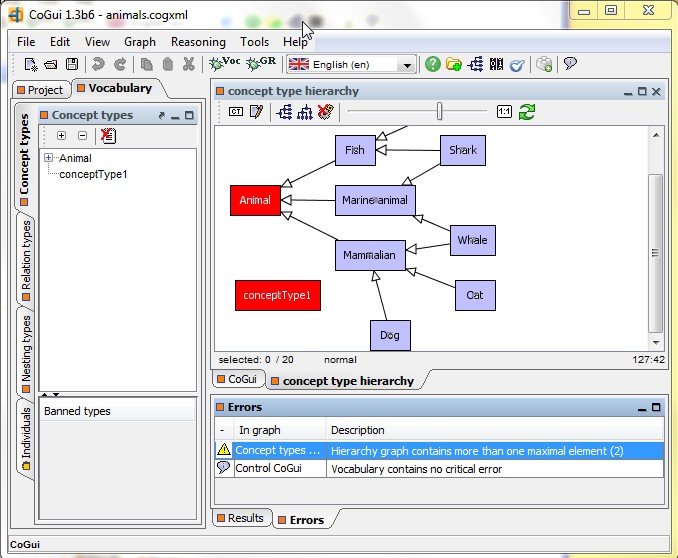Switch to the CoGui editor tab
The width and height of the screenshot is (678, 558).
(238, 379)
